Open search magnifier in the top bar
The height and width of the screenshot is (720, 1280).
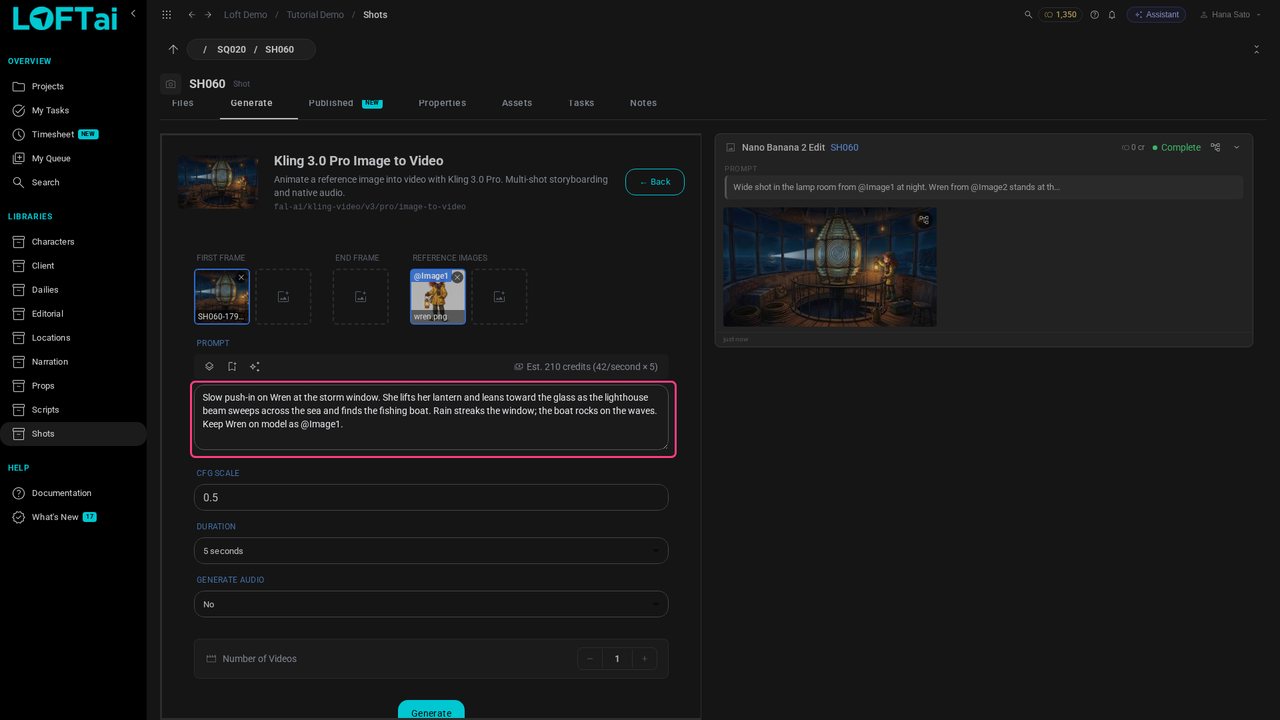(x=1029, y=15)
